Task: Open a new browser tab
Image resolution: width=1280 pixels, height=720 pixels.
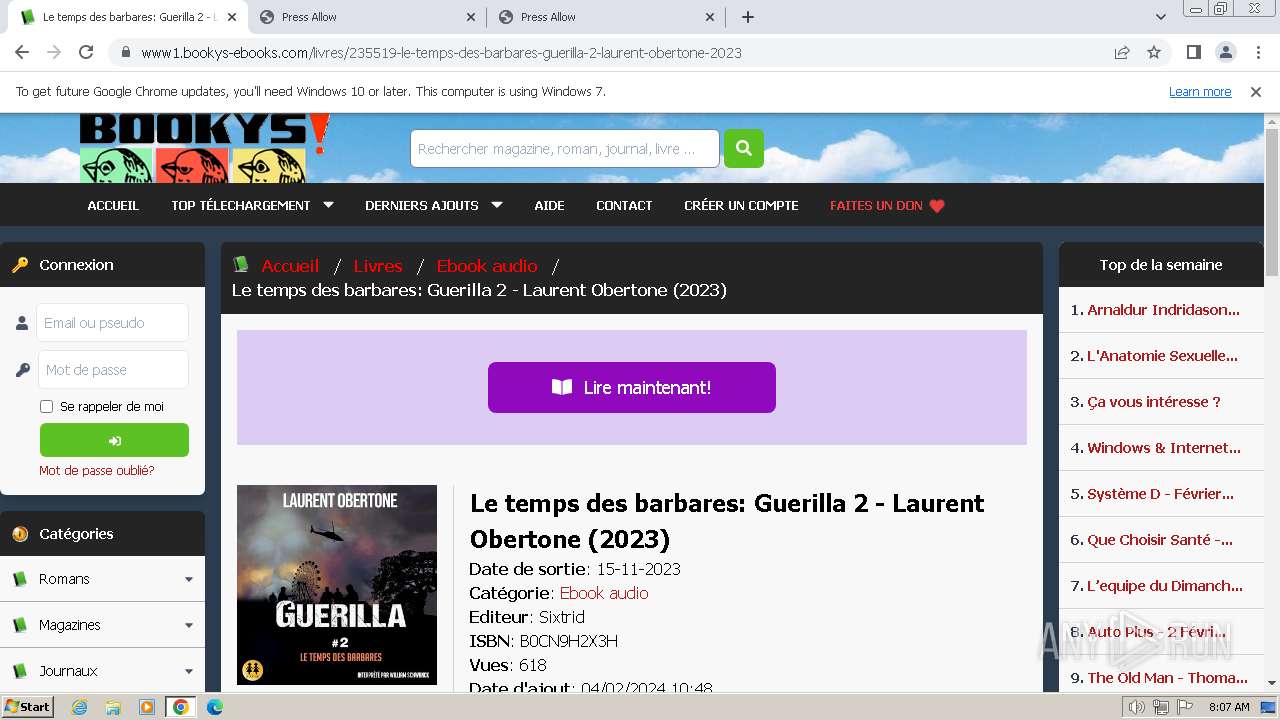Action: (748, 17)
